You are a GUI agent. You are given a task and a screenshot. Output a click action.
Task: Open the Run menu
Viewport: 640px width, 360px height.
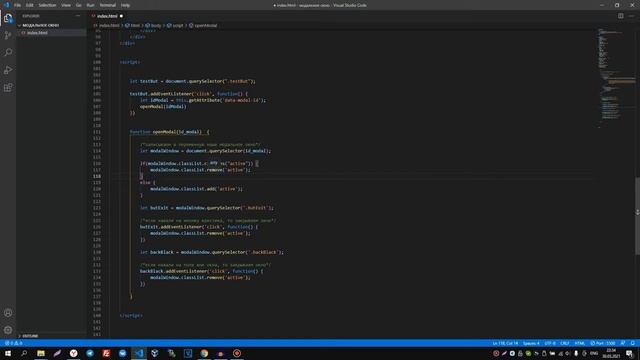click(x=90, y=5)
